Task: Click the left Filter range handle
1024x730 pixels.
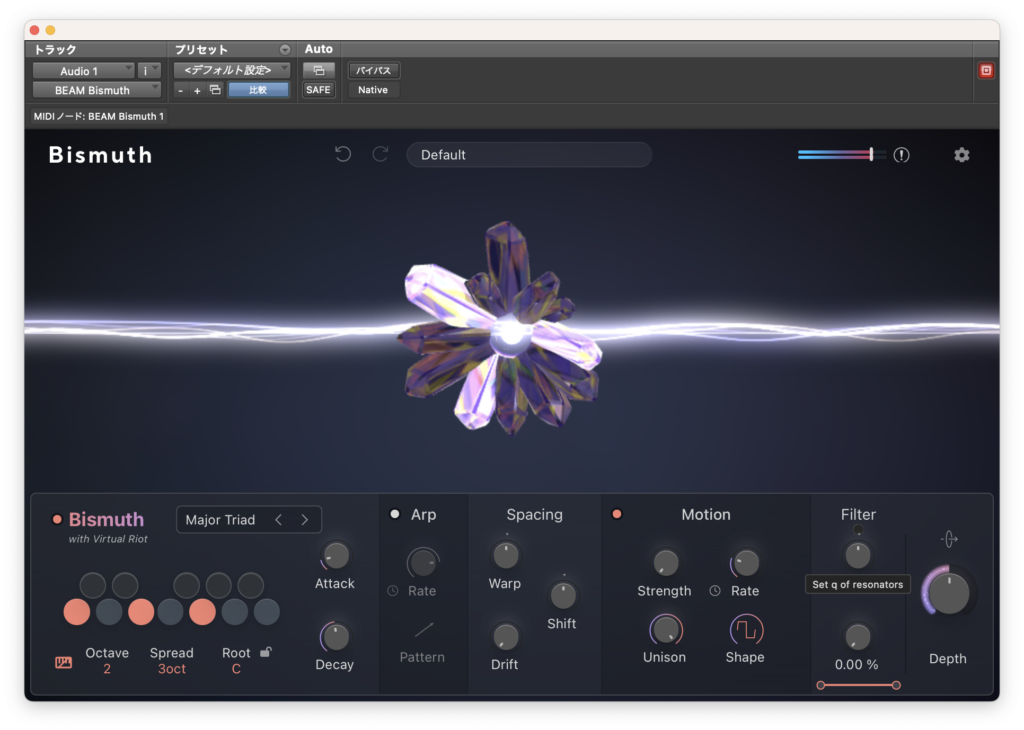Action: coord(821,685)
